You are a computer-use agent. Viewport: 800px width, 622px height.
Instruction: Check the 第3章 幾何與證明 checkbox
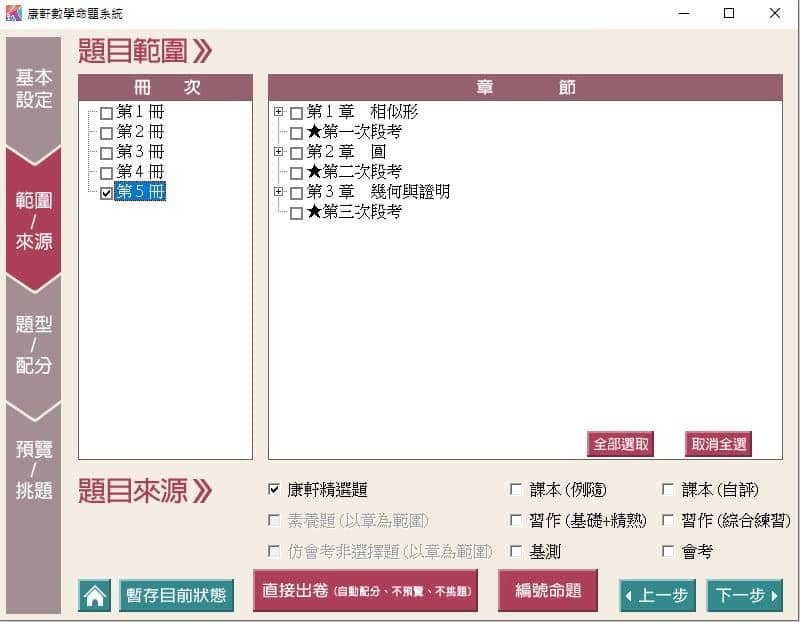[x=296, y=193]
